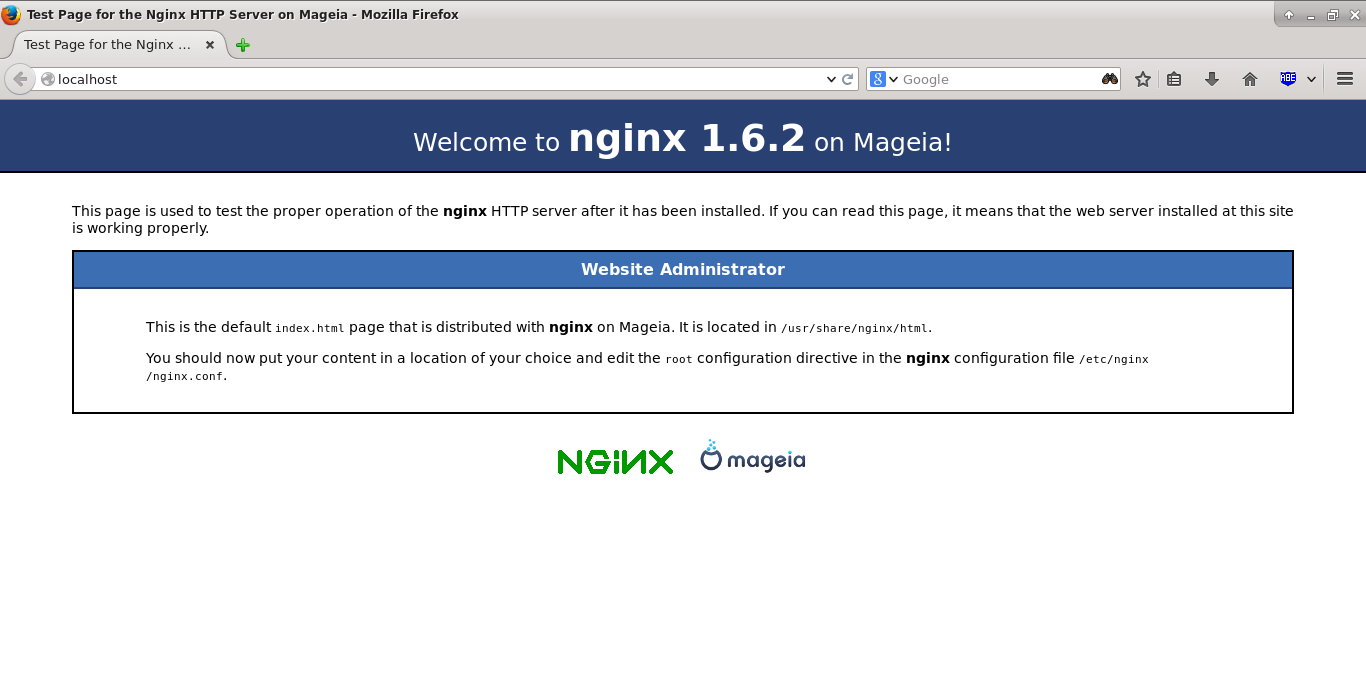Bookmark this page with the star icon
This screenshot has height=698, width=1366.
tap(1143, 79)
